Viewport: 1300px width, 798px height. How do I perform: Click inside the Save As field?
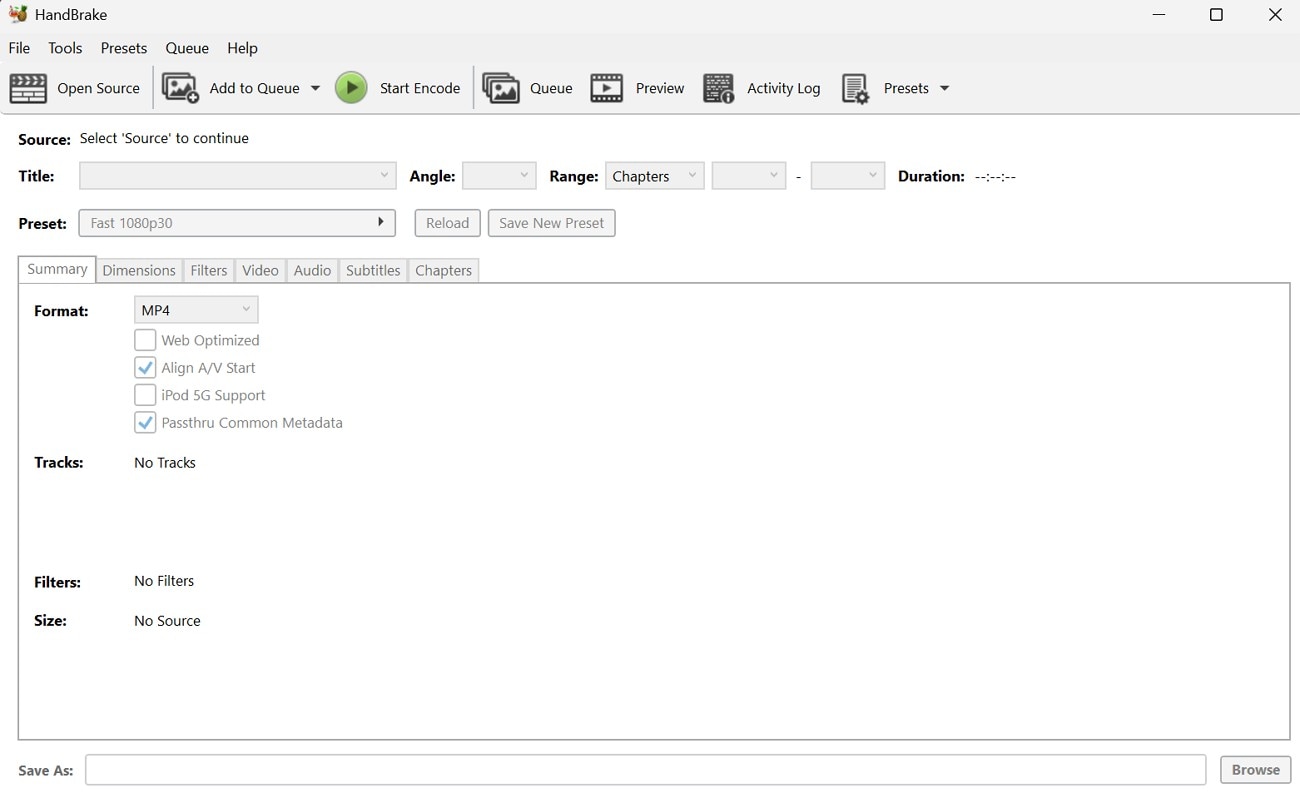(646, 770)
